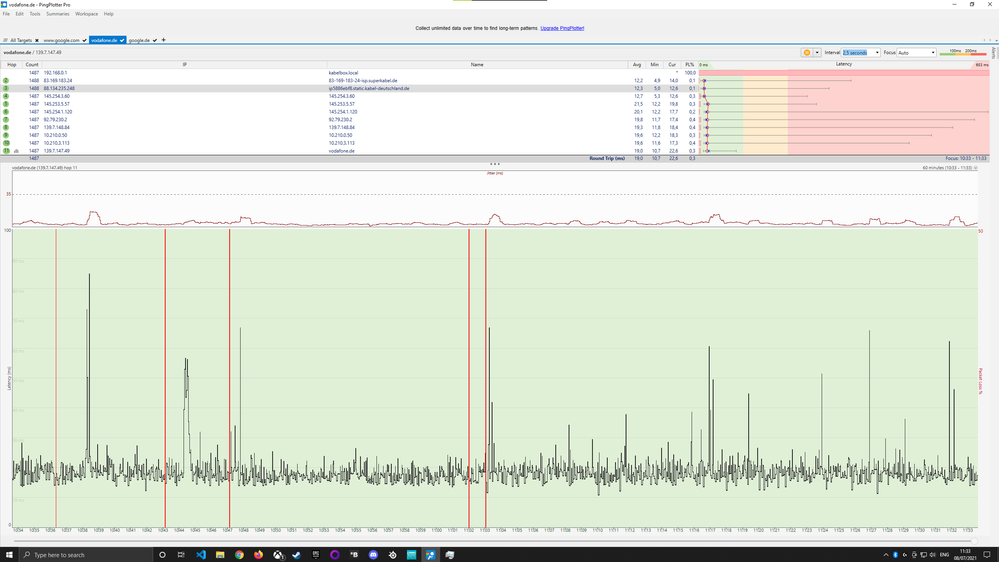Switch to the www.google.com target tab

tap(61, 40)
